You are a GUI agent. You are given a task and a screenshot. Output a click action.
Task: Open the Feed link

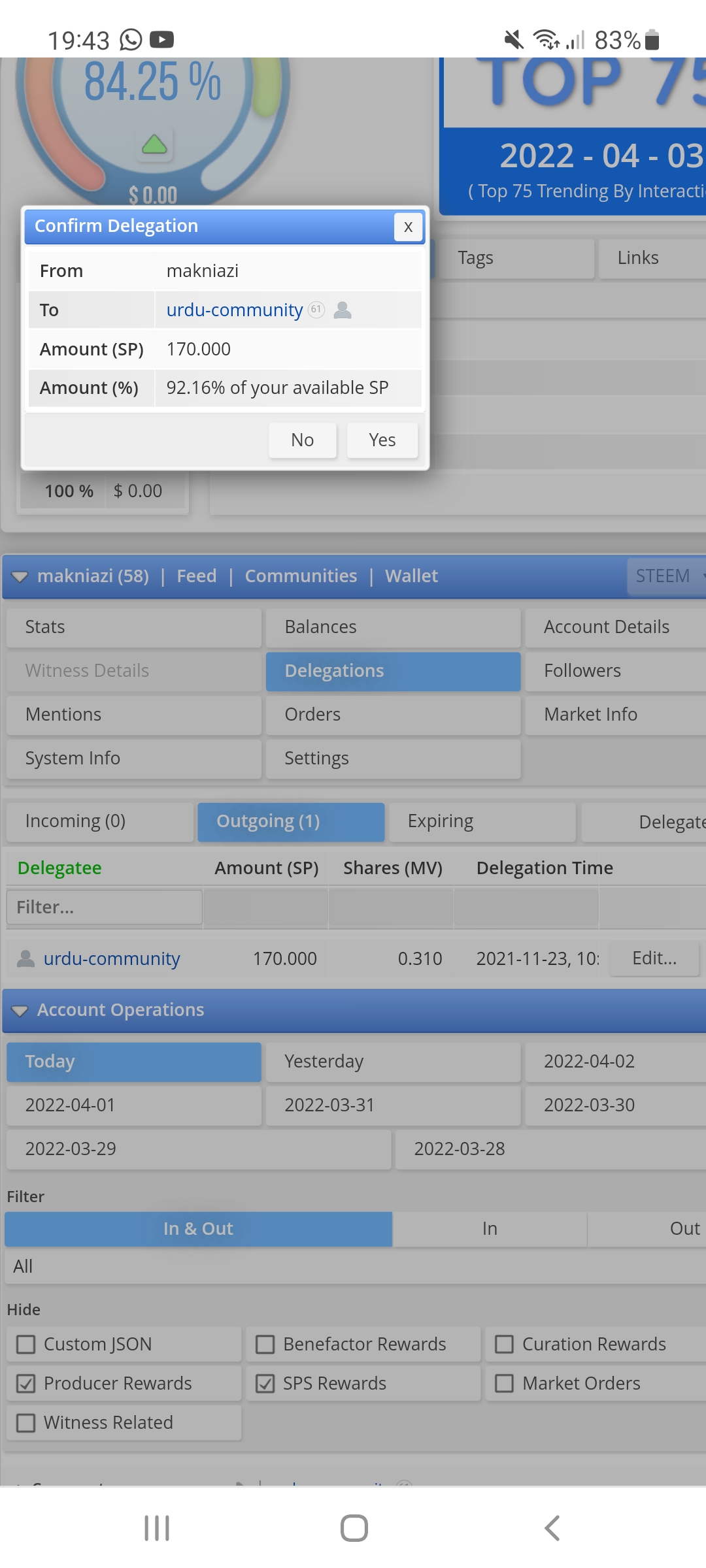tap(197, 576)
